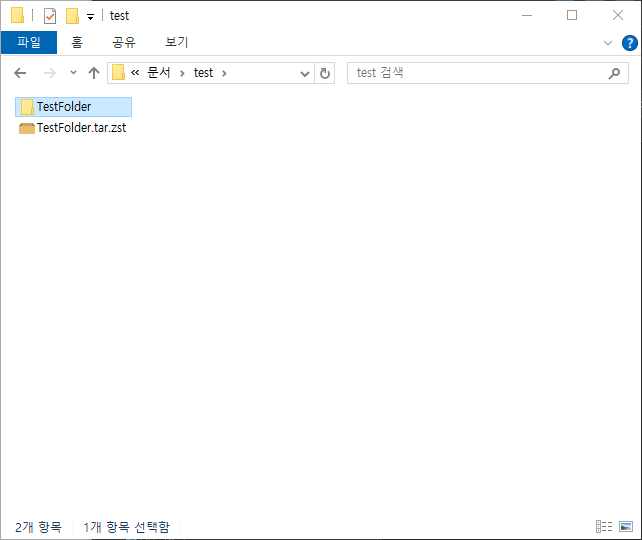Screen dimensions: 642x540
Task: Select the TestFolder folder
Action: [x=74, y=107]
